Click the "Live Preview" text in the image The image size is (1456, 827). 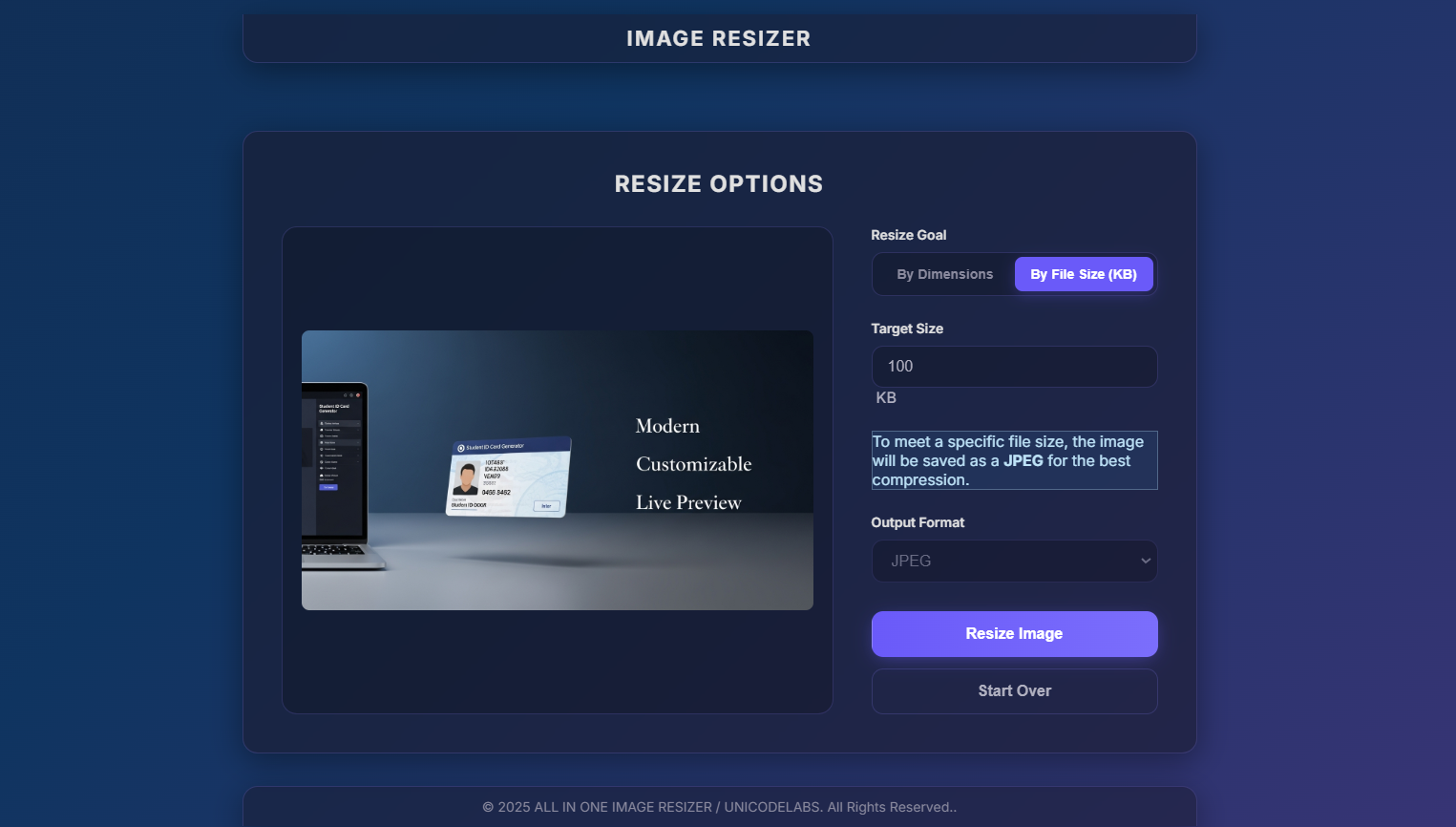tap(688, 502)
